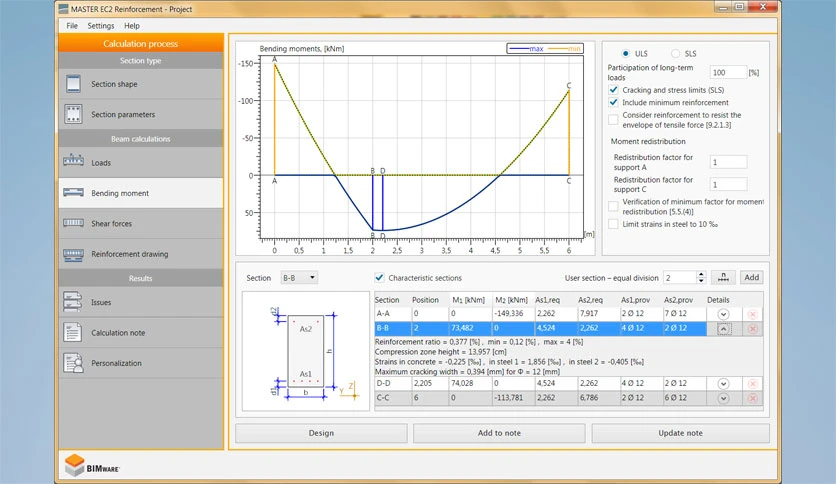
Task: Delete row D-D with red X icon
Action: pos(752,383)
